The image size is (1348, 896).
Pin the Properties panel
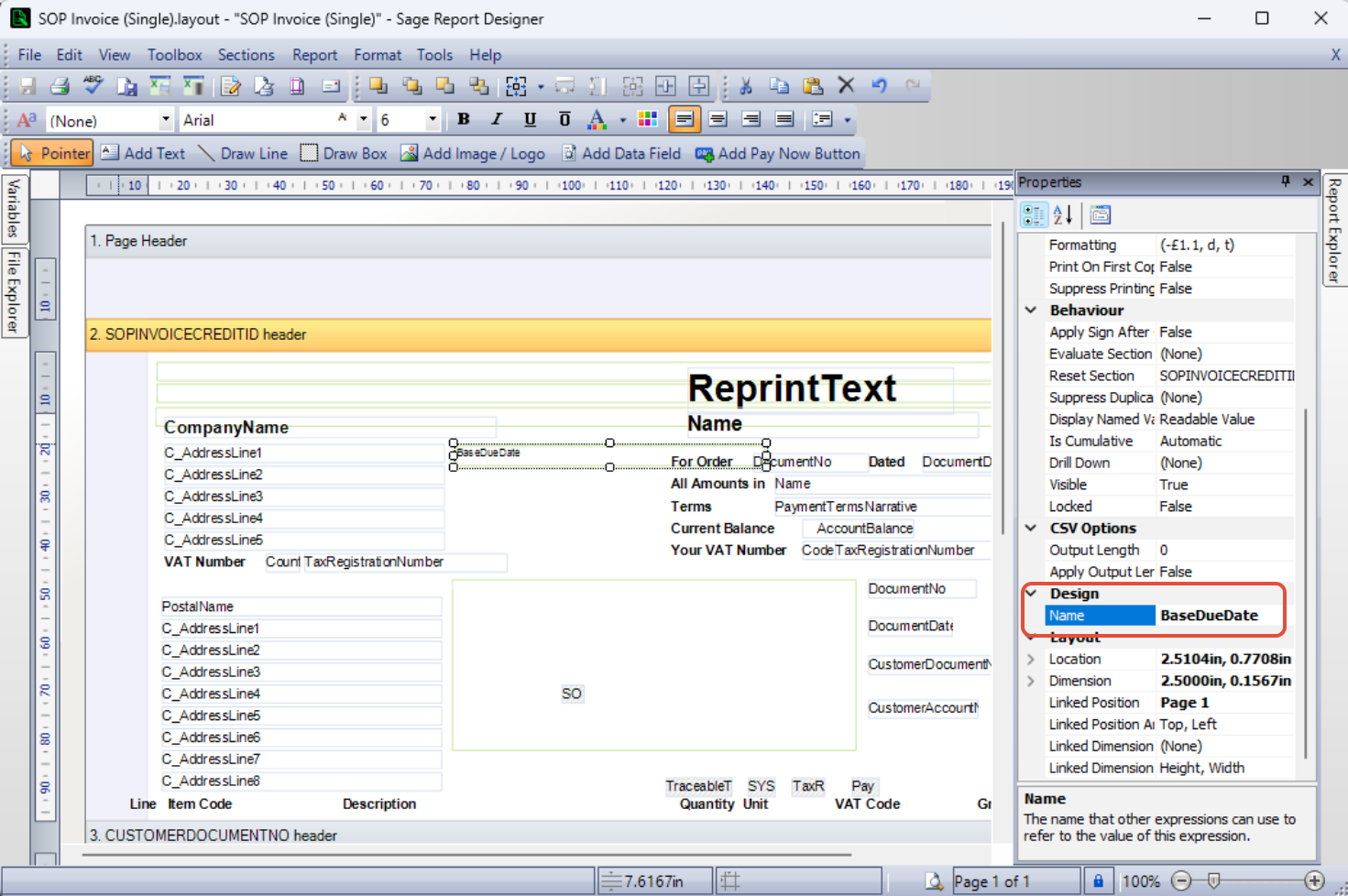[x=1286, y=182]
